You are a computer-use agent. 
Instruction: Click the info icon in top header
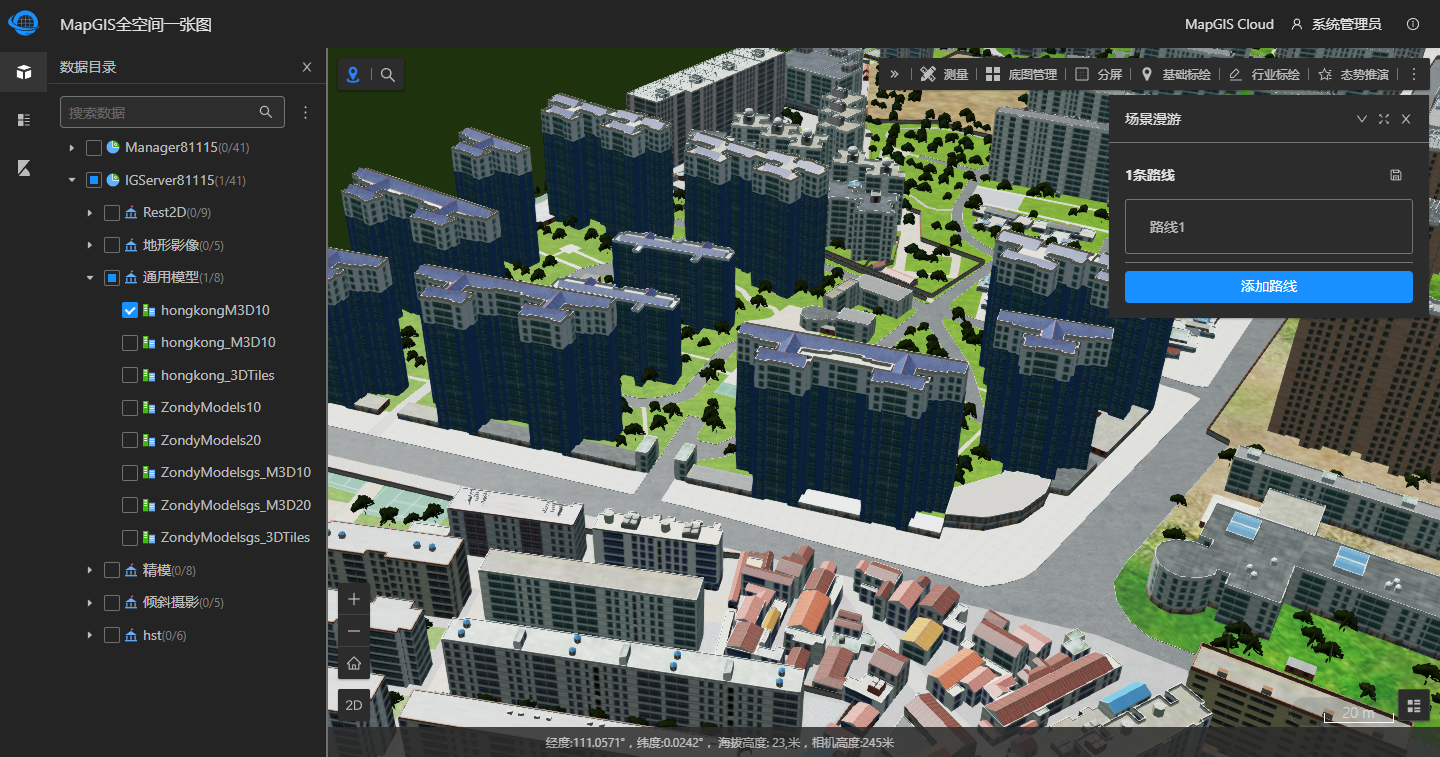pos(1413,24)
